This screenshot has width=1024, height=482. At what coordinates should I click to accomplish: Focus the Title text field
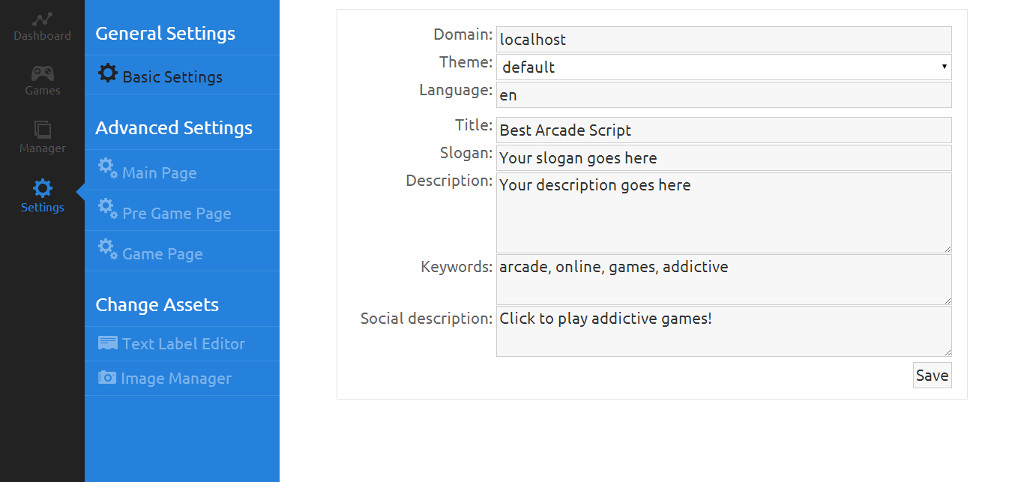(723, 130)
